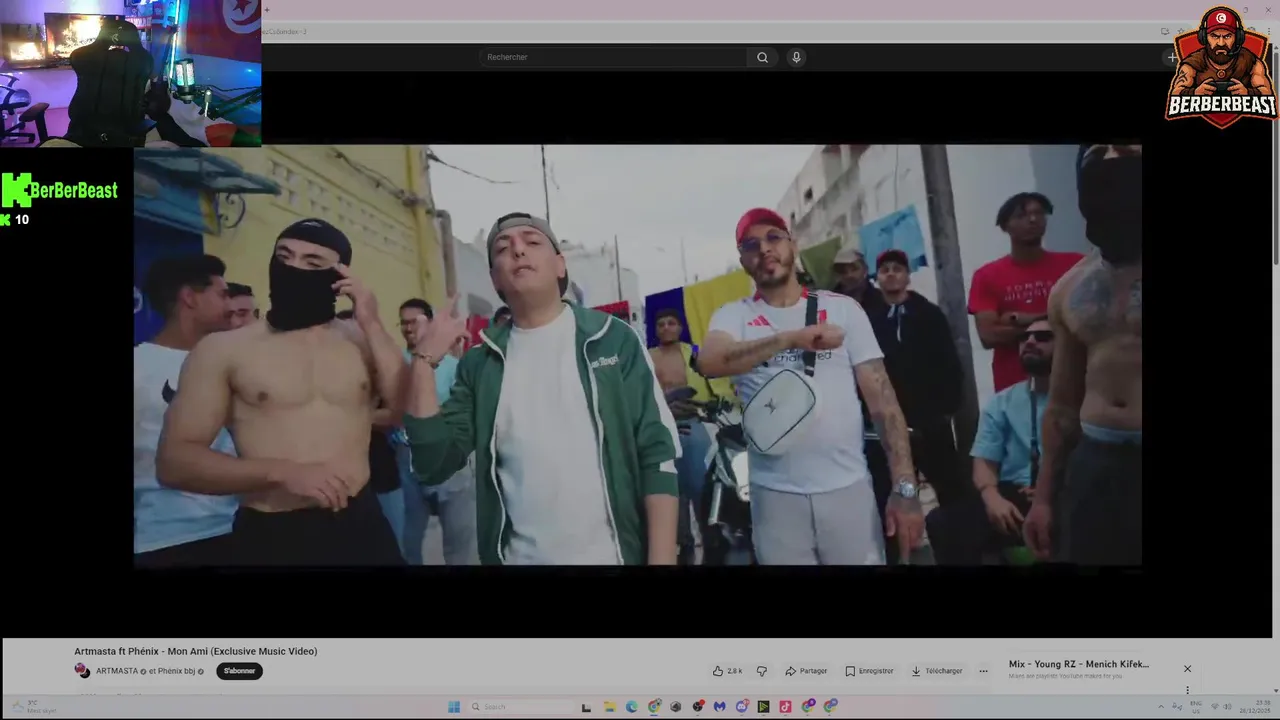
Task: Open File Explorer from the taskbar
Action: pyautogui.click(x=610, y=707)
